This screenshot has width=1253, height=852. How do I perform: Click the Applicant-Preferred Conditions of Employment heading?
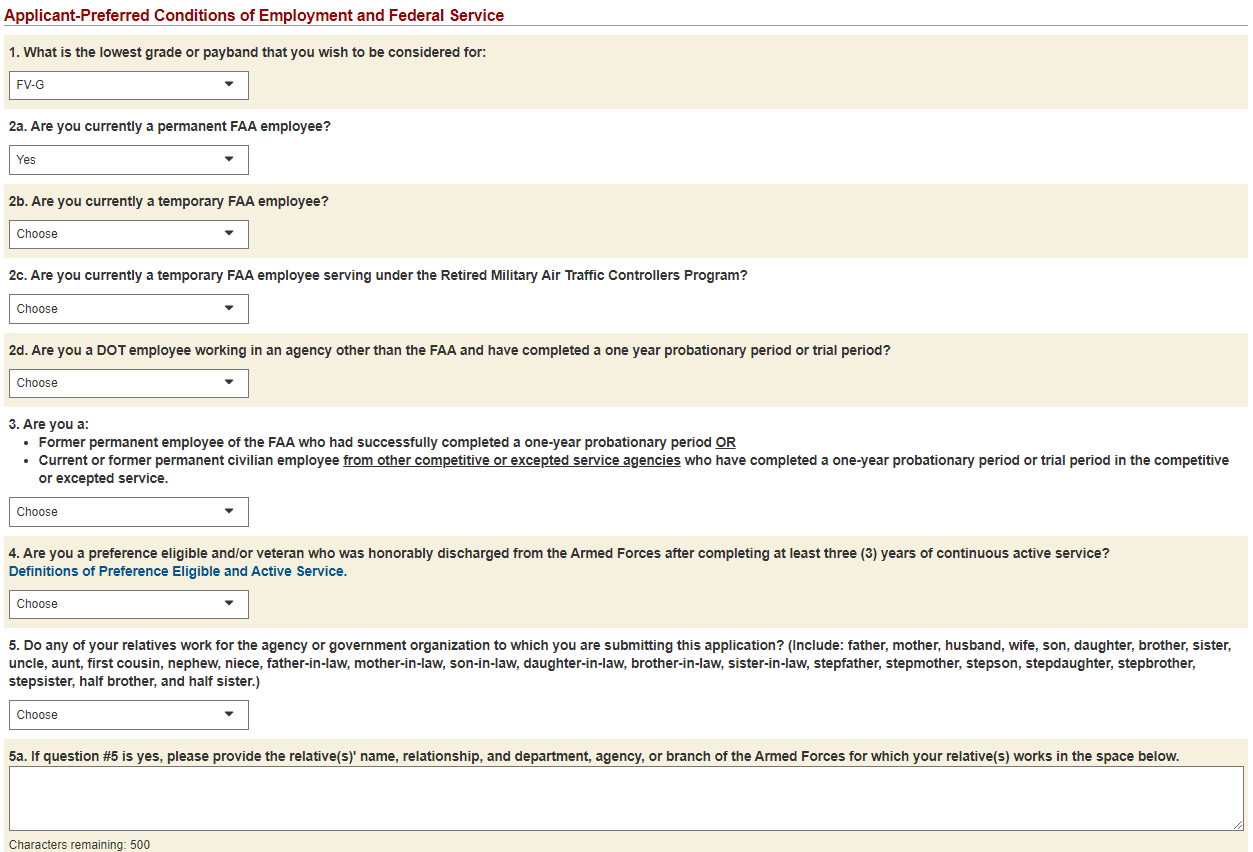(x=254, y=15)
